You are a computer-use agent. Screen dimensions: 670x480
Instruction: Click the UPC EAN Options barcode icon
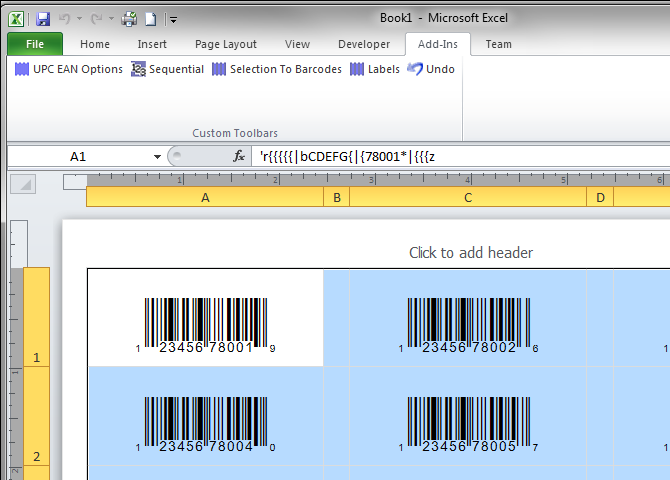22,69
